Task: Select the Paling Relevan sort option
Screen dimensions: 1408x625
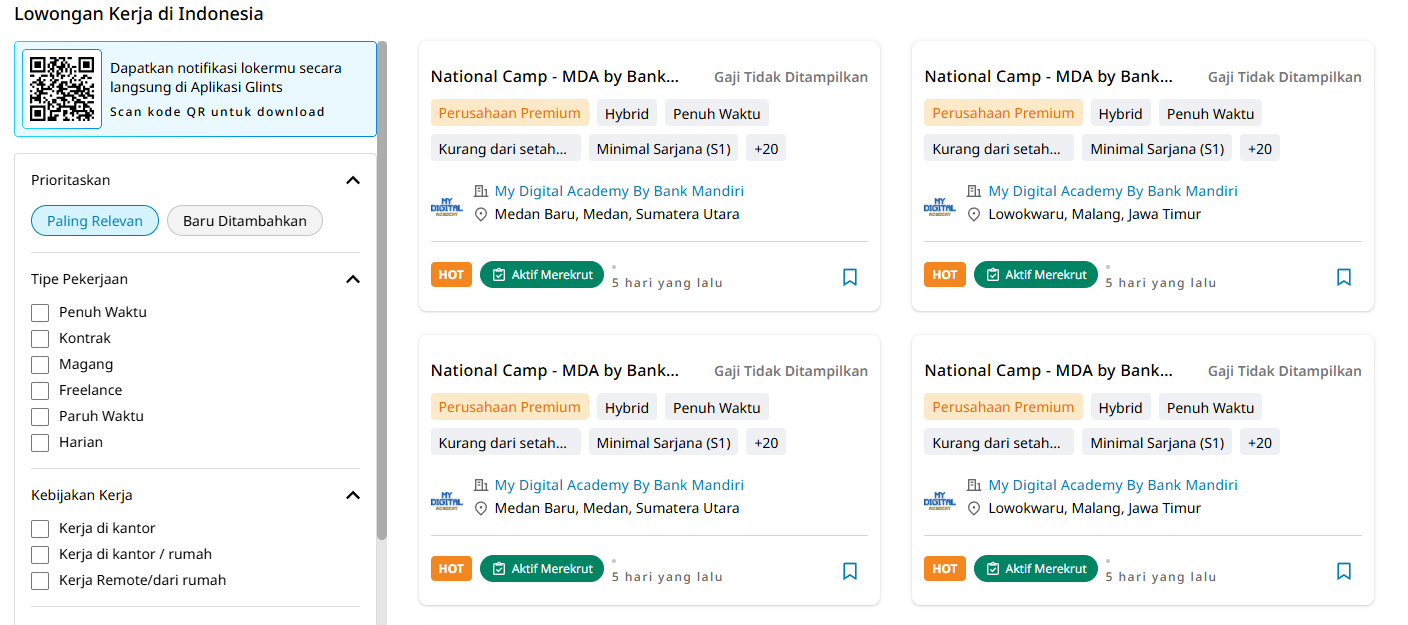Action: [x=95, y=221]
